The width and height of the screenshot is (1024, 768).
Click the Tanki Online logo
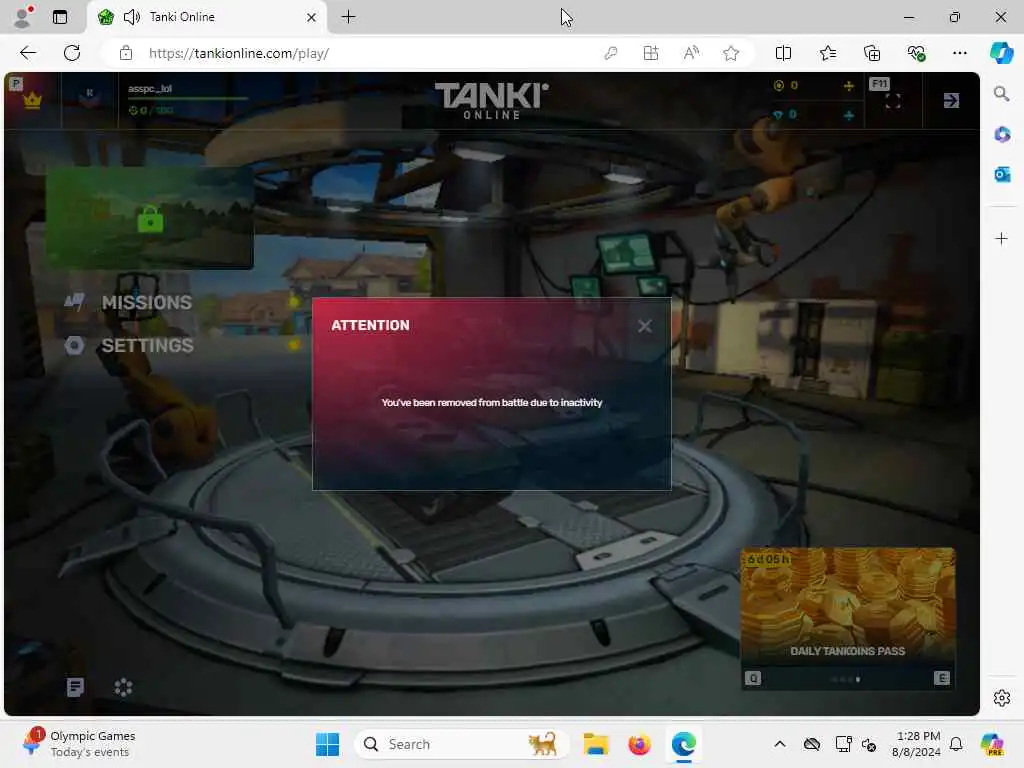pos(492,101)
